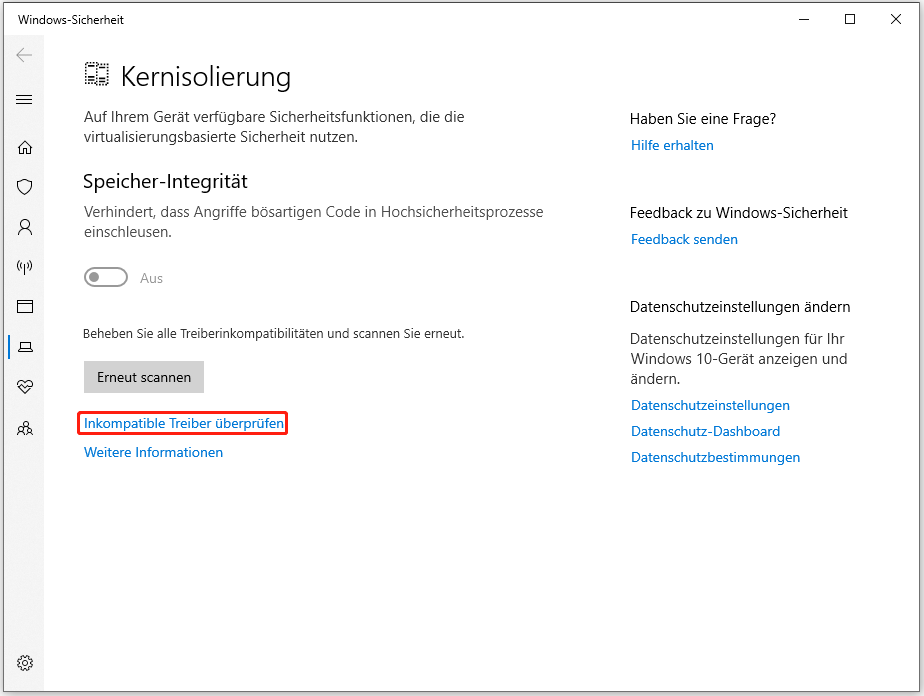This screenshot has width=924, height=696.
Task: Open app and browser control icon
Action: click(25, 307)
